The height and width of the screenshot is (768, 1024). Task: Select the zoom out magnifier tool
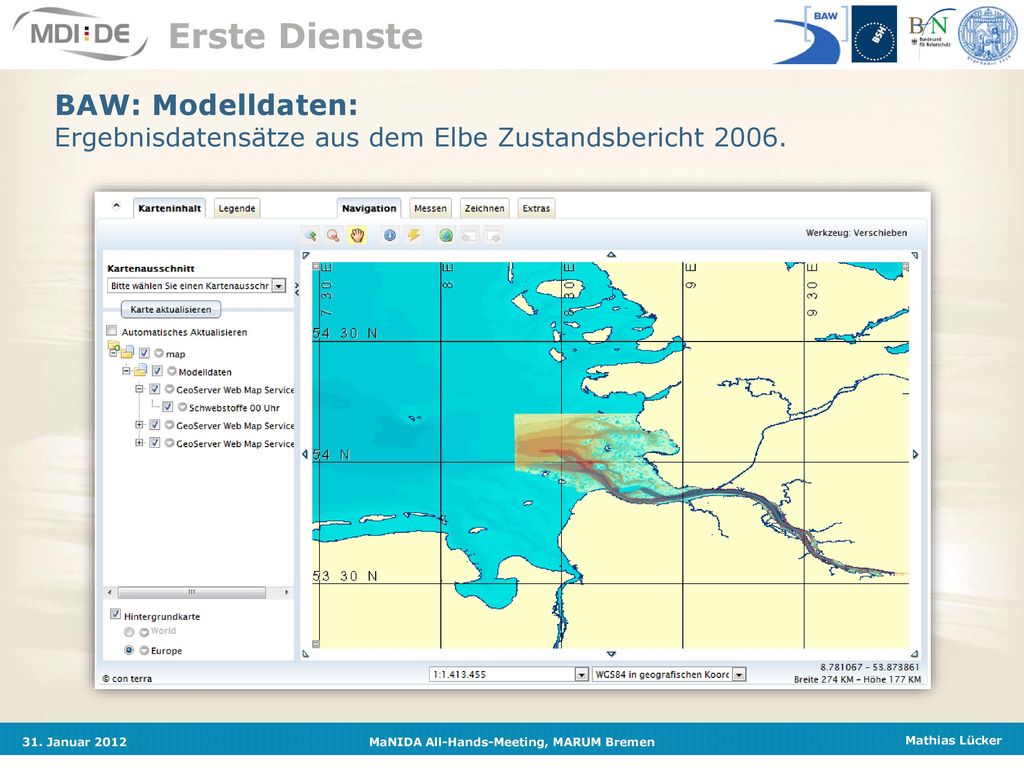[333, 235]
